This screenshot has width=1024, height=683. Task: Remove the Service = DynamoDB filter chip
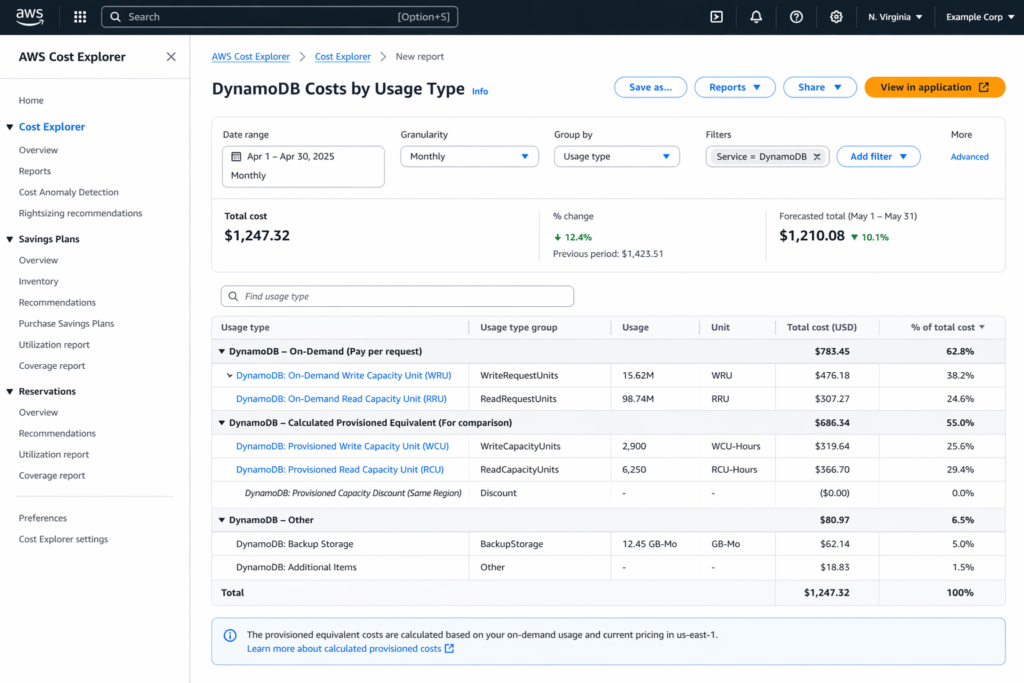coord(817,157)
